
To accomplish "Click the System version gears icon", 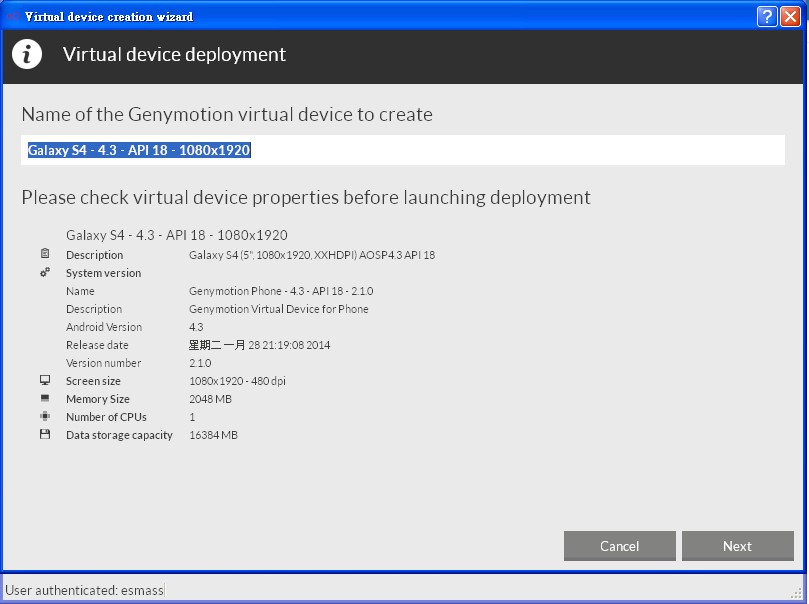I will click(45, 272).
